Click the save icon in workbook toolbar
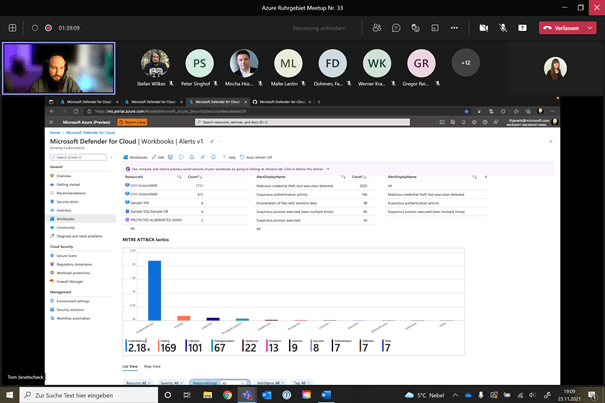Screen dimensions: 605x403 (170, 157)
